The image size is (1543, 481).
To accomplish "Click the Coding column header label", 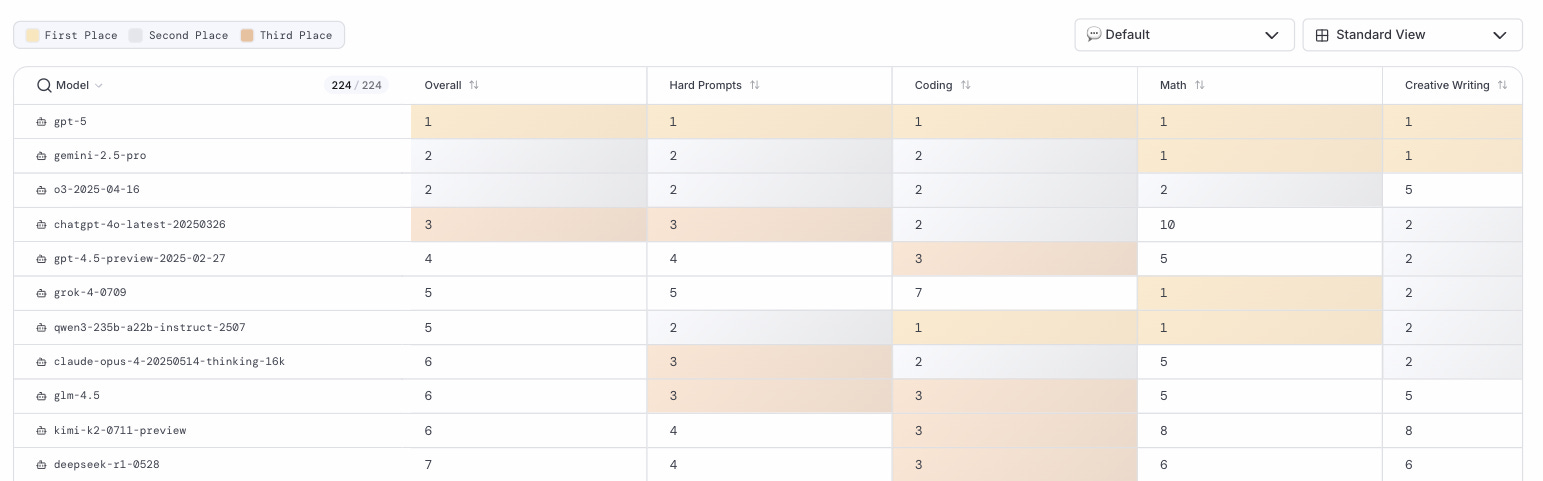I will coord(934,85).
